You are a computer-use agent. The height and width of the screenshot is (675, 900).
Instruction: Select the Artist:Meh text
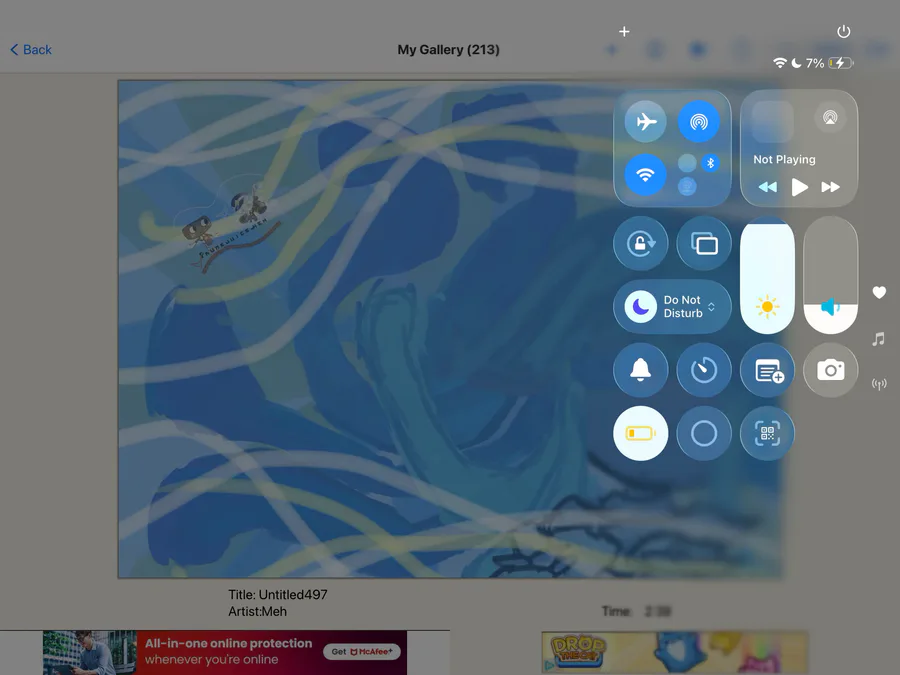(257, 611)
